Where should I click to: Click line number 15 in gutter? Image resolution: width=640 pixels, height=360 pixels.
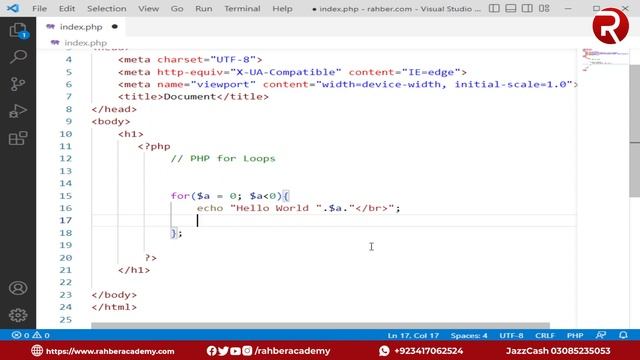pyautogui.click(x=65, y=196)
